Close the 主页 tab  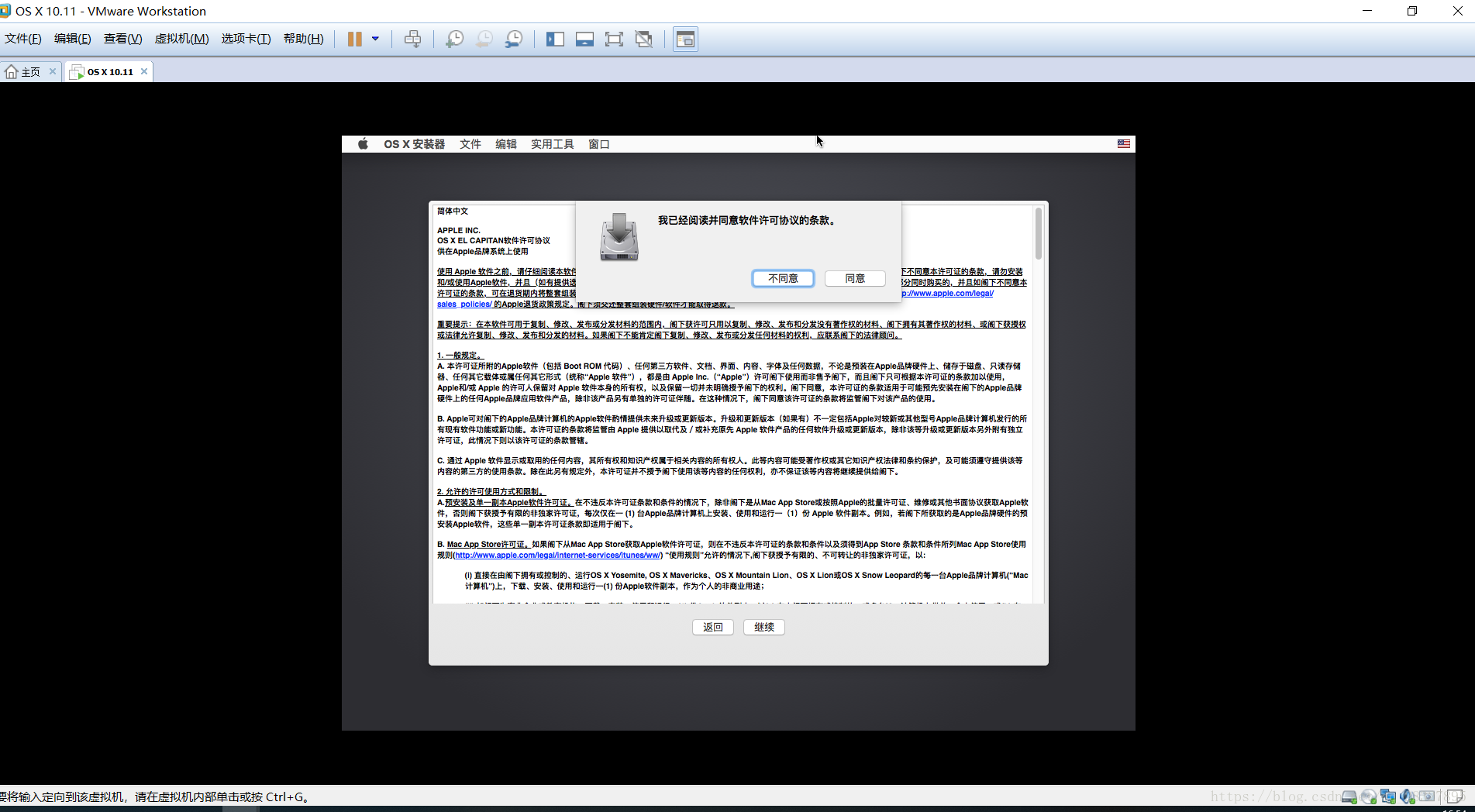[x=53, y=71]
